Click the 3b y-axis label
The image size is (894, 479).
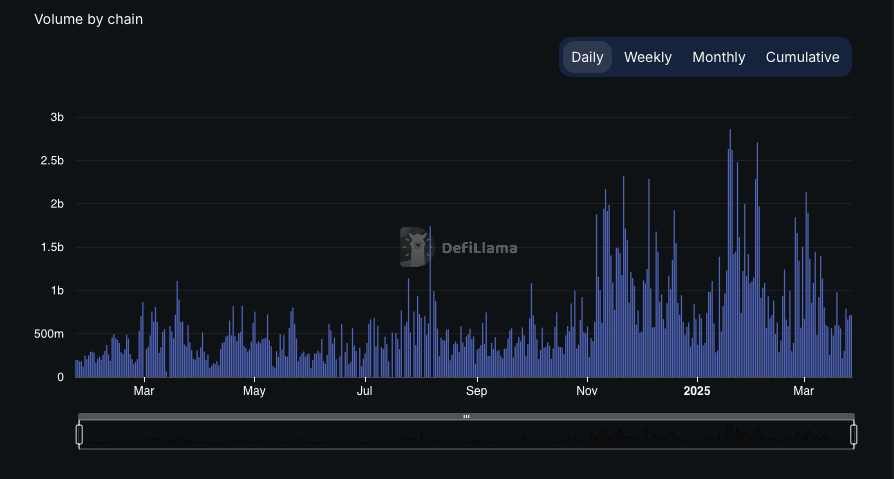pyautogui.click(x=57, y=117)
